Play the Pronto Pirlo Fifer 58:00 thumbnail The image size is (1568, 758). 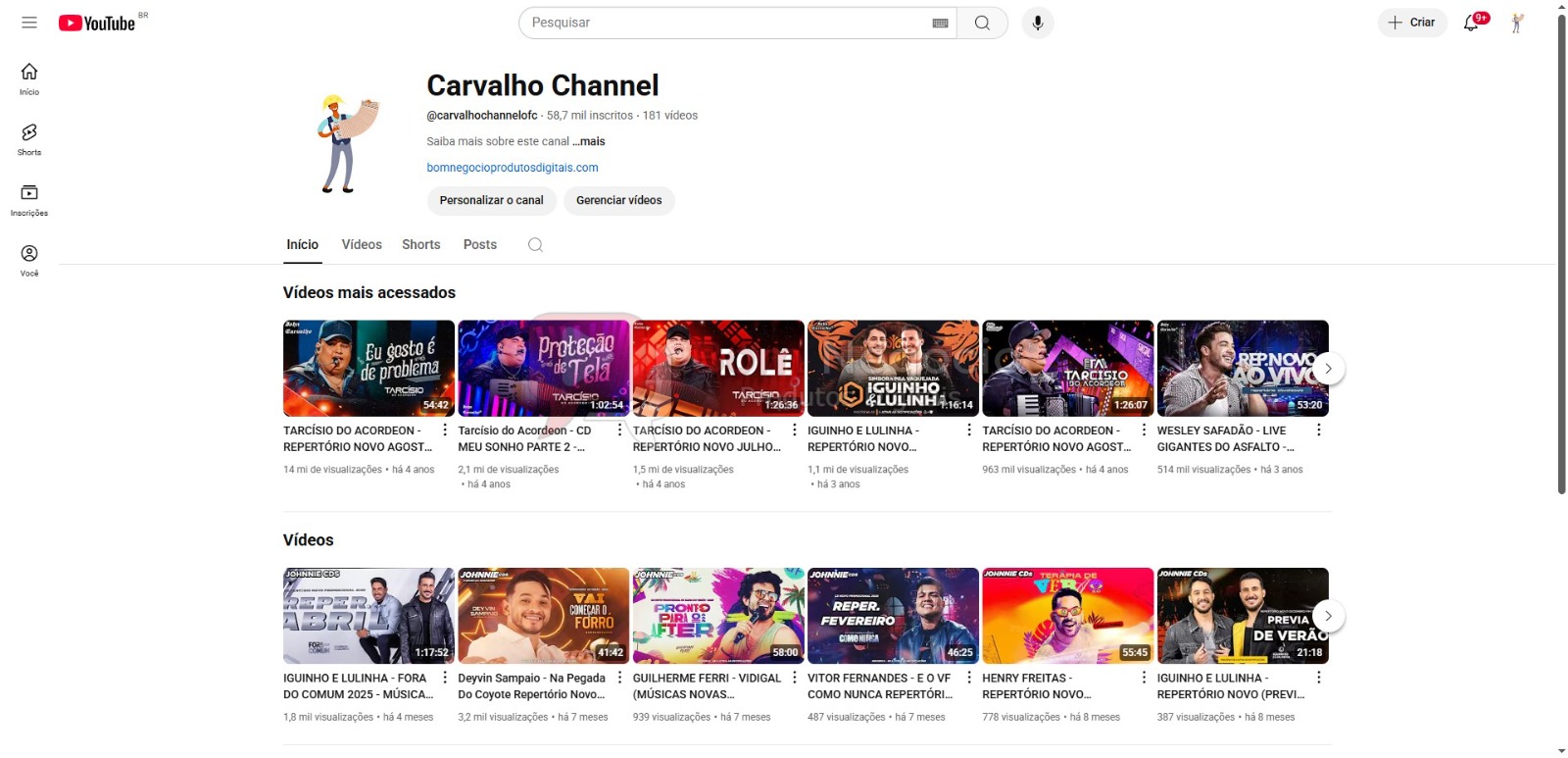718,616
